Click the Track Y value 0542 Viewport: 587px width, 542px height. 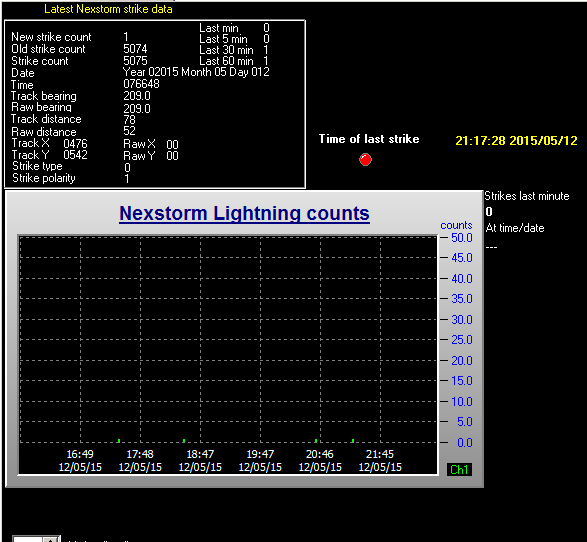click(x=75, y=155)
